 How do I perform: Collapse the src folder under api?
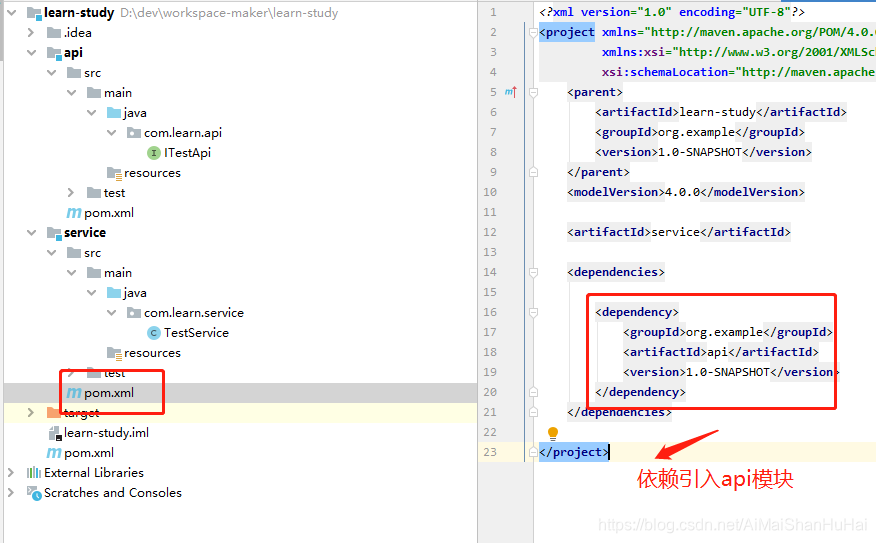pos(51,73)
